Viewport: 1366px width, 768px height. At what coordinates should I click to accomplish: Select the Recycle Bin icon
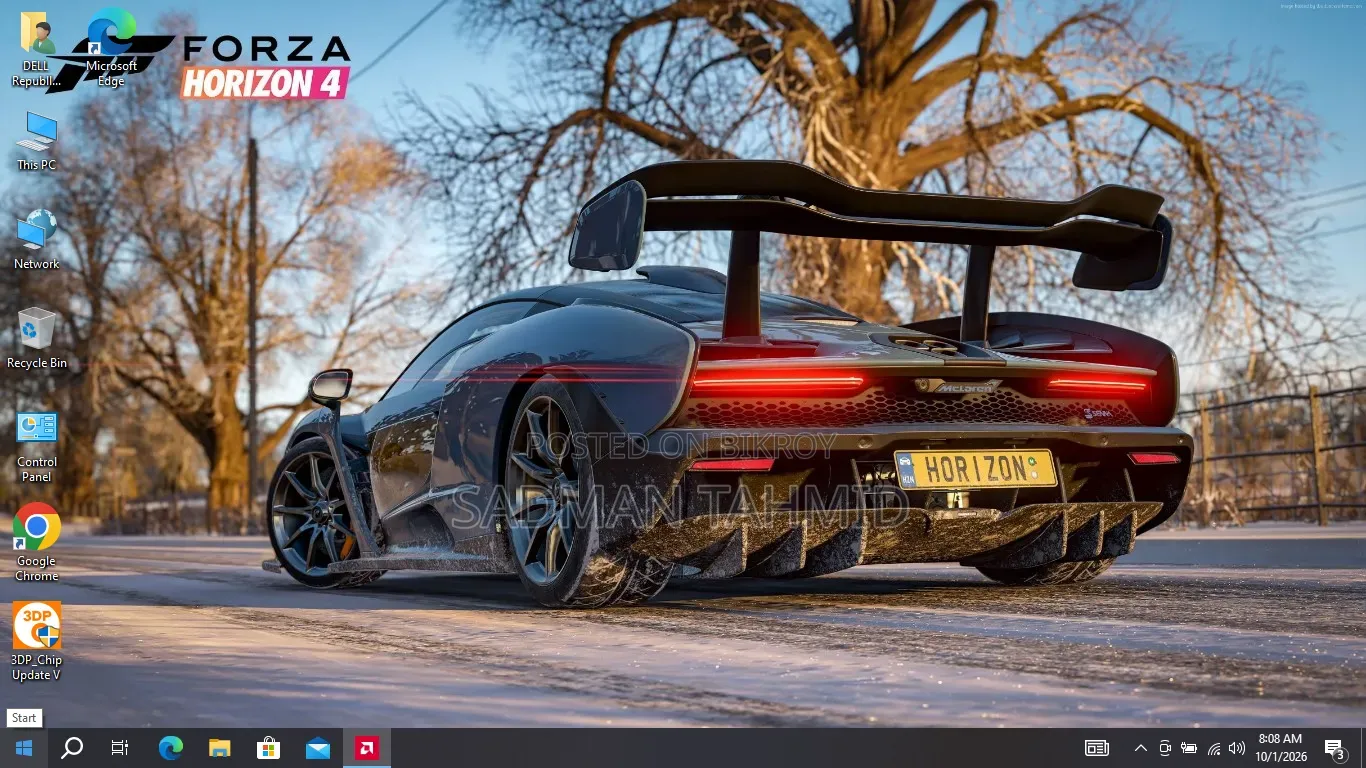pos(37,339)
